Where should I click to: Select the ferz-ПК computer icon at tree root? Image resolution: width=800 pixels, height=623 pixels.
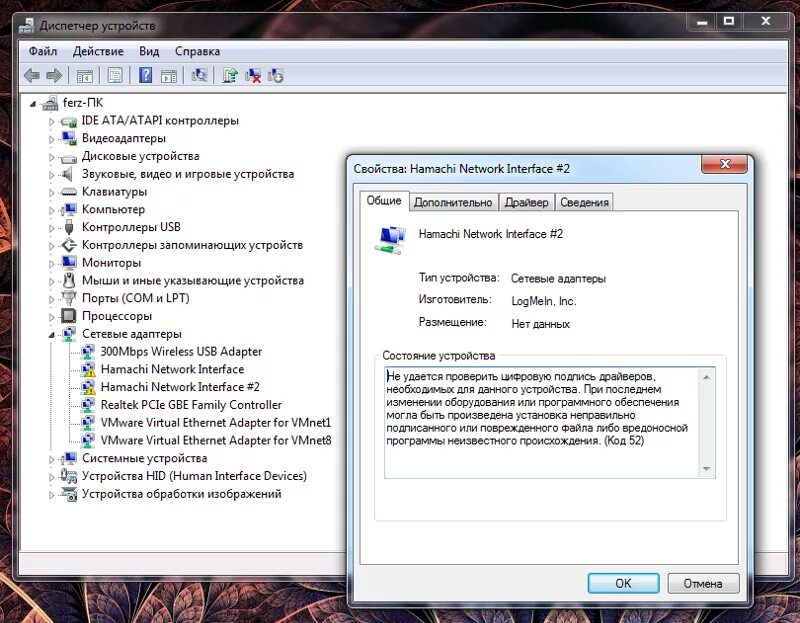coord(50,103)
